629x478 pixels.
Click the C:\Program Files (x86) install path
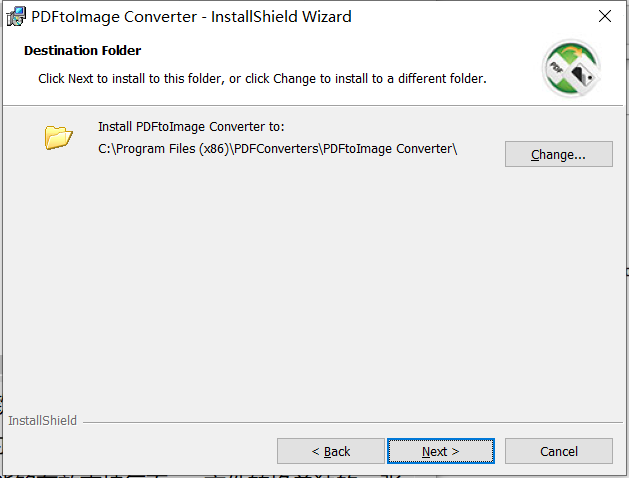point(278,149)
